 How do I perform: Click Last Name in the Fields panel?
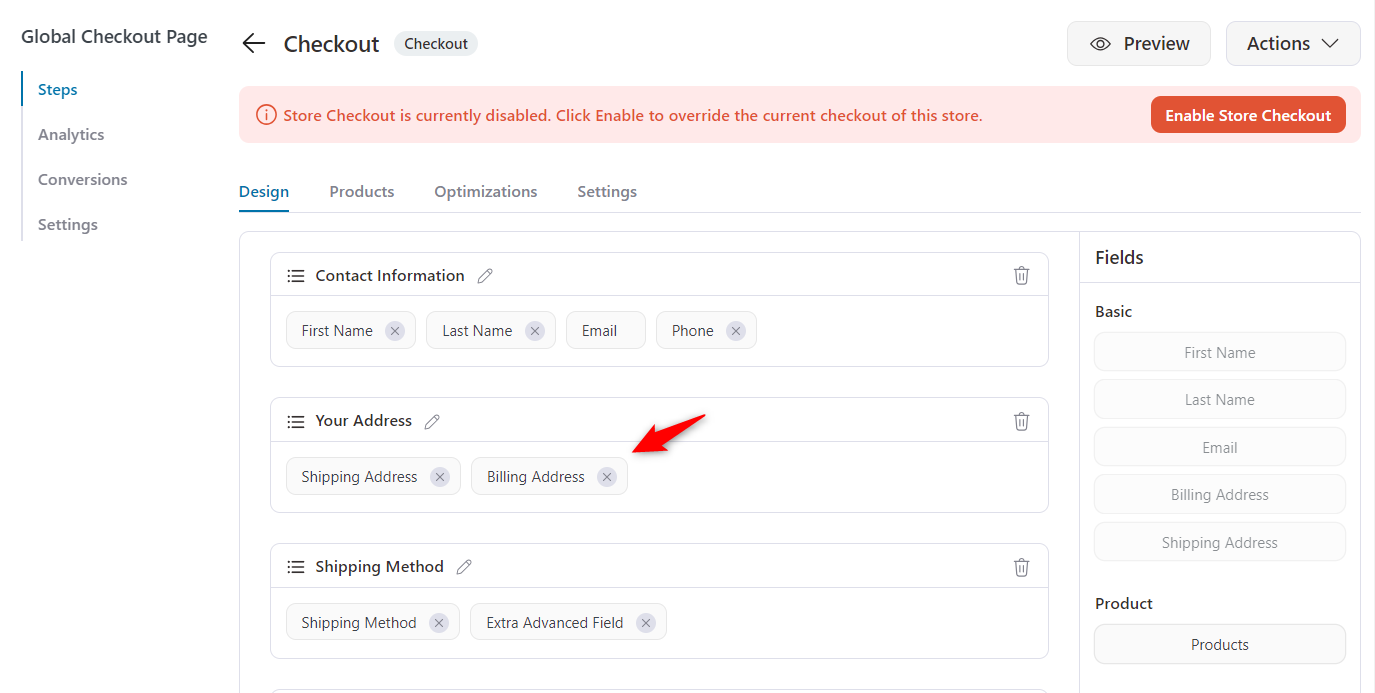click(1220, 399)
